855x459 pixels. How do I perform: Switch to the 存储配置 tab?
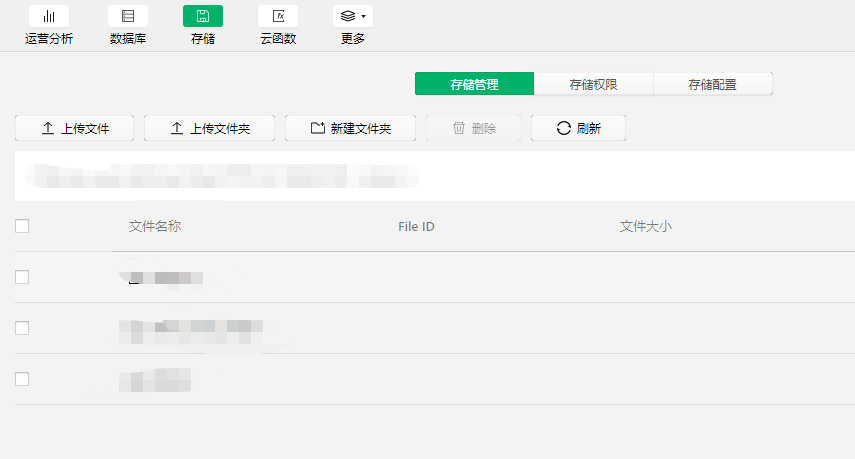click(x=713, y=84)
